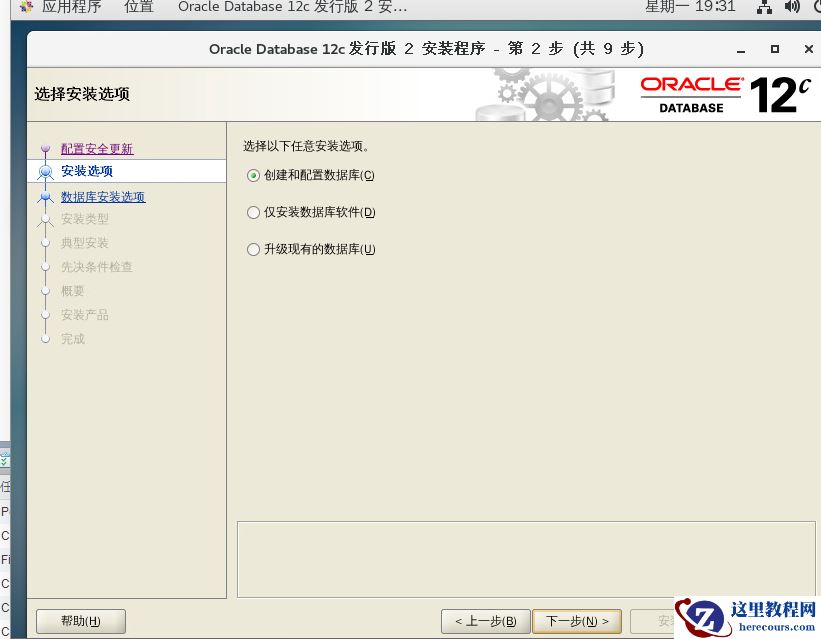Click the 概要 disabled step
Screen dimensions: 821x639
click(73, 291)
